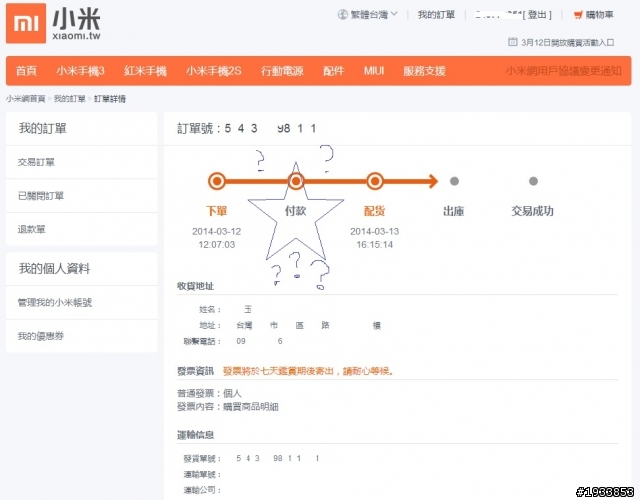
Task: Click the 付款 step label
Action: (x=296, y=211)
